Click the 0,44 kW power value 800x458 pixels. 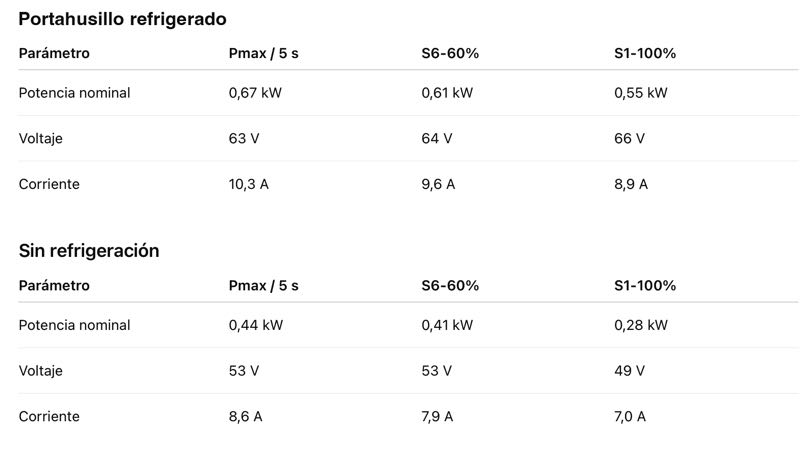tap(256, 325)
